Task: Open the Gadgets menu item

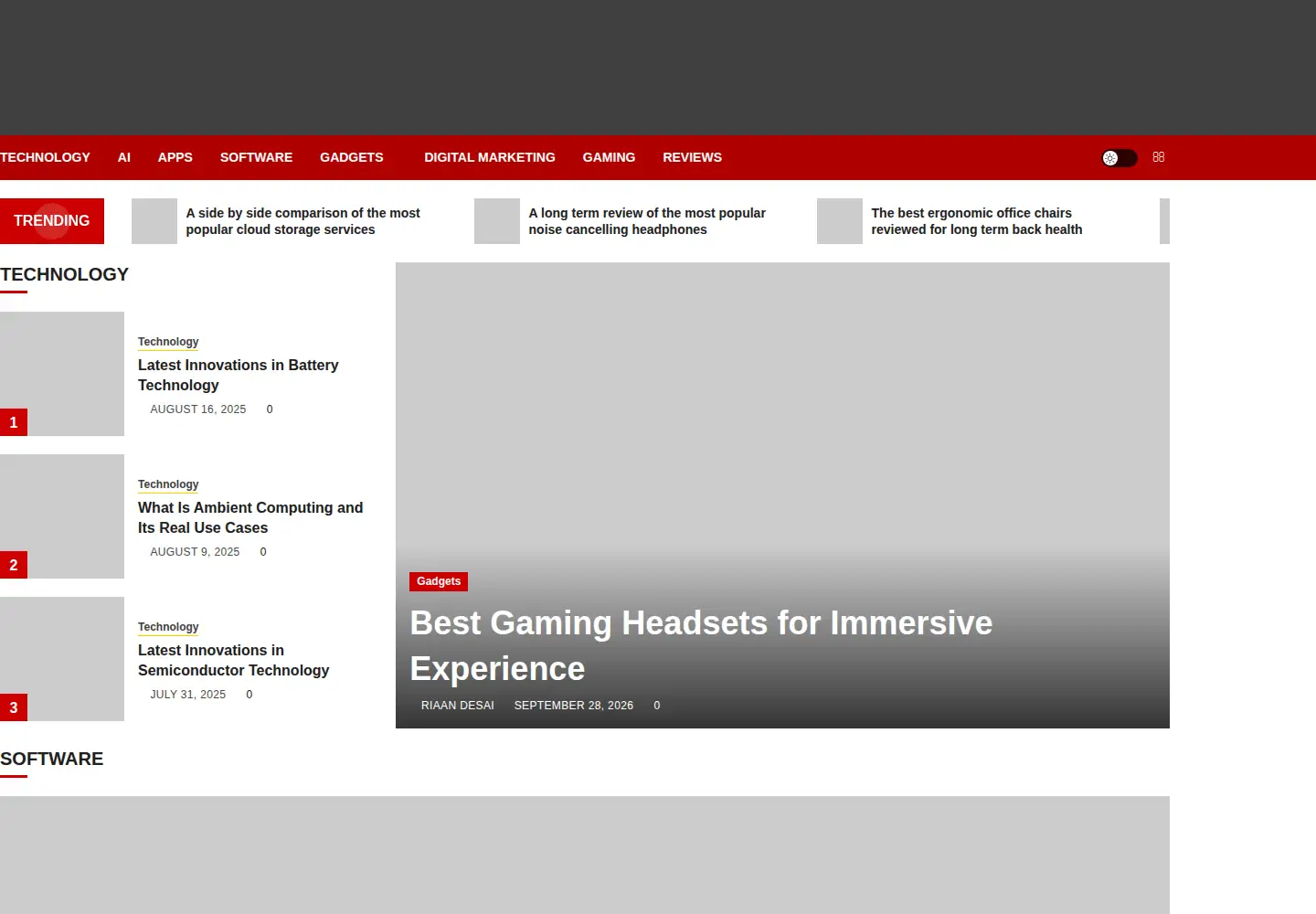Action: pyautogui.click(x=352, y=157)
